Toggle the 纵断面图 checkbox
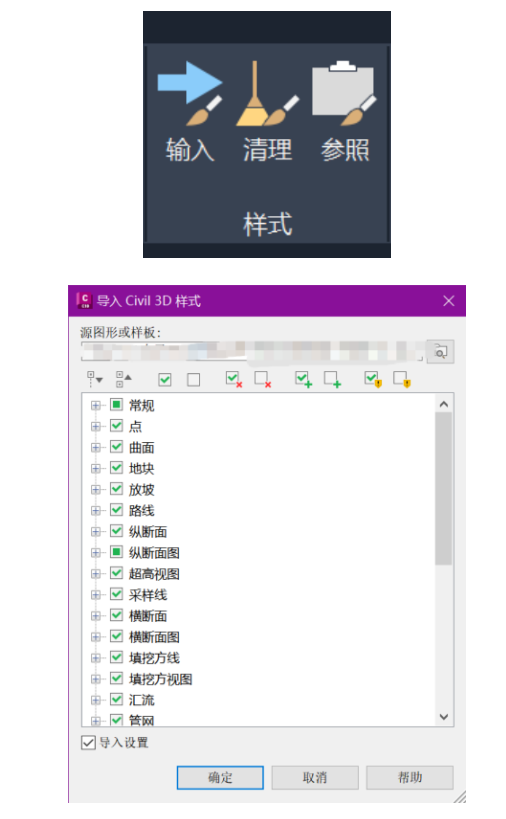Screen dimensions: 506x819 [116, 552]
